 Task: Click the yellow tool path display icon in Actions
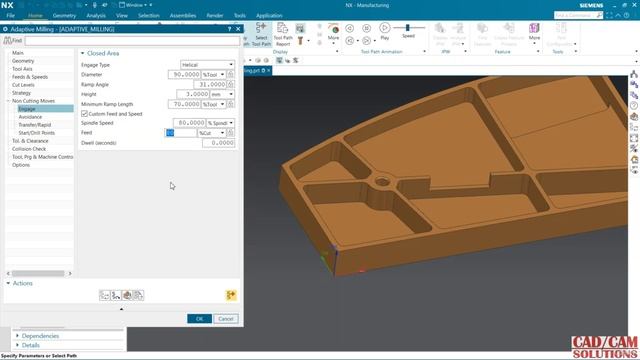(x=231, y=295)
